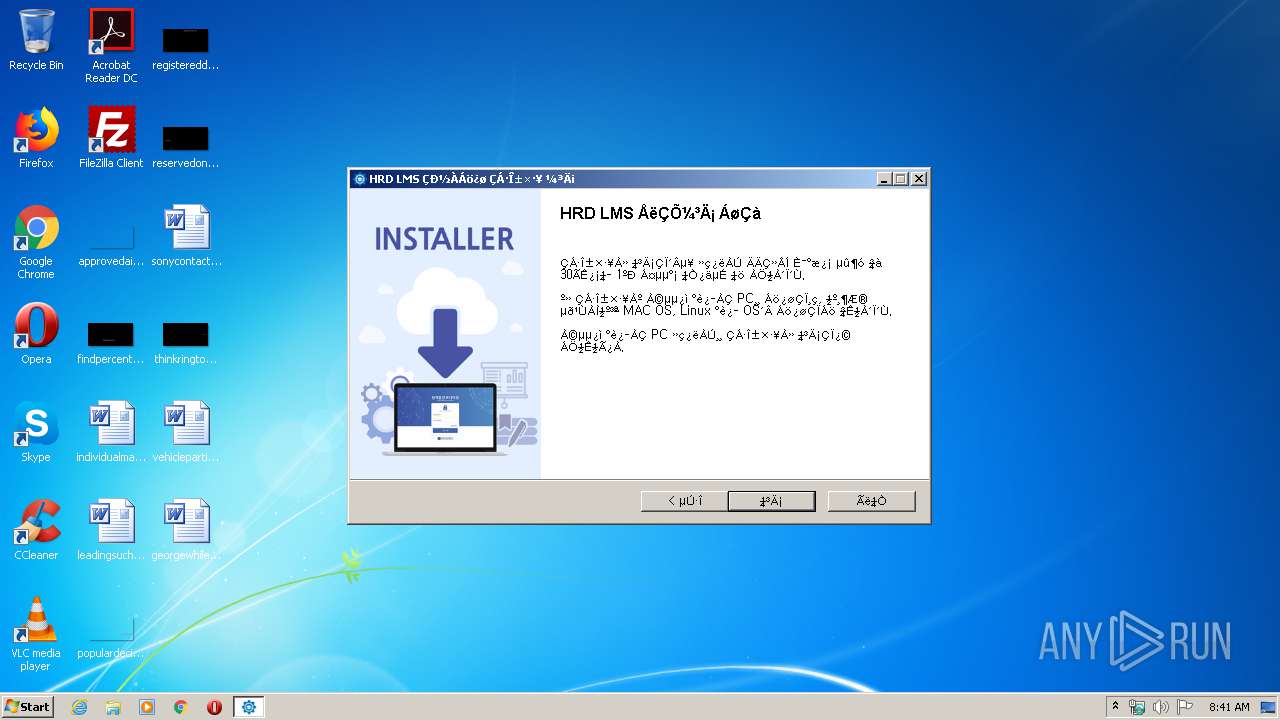Open Chrome from the taskbar
This screenshot has height=720, width=1280.
pyautogui.click(x=181, y=707)
